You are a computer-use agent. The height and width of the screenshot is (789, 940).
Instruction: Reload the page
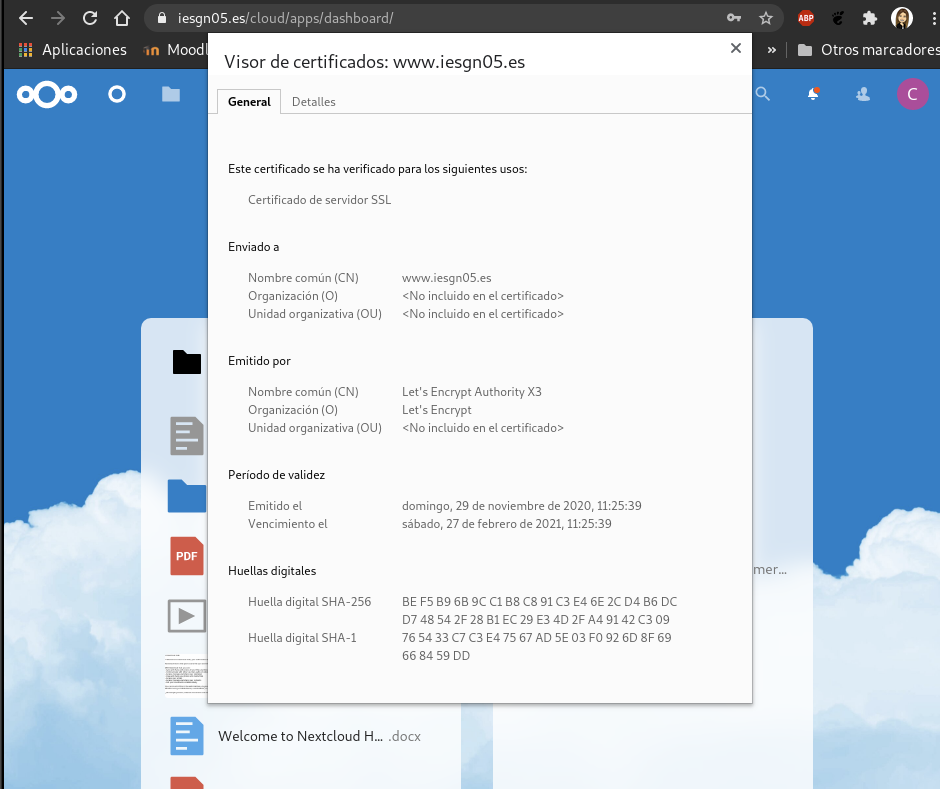tap(90, 18)
